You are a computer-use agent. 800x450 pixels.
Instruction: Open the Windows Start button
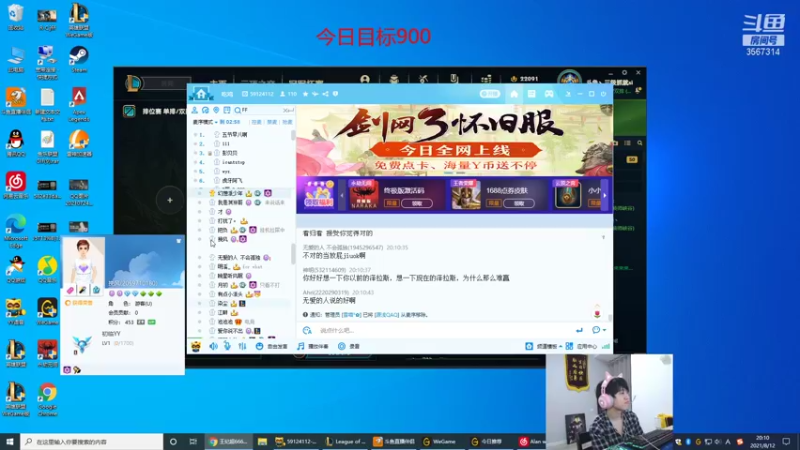point(10,441)
